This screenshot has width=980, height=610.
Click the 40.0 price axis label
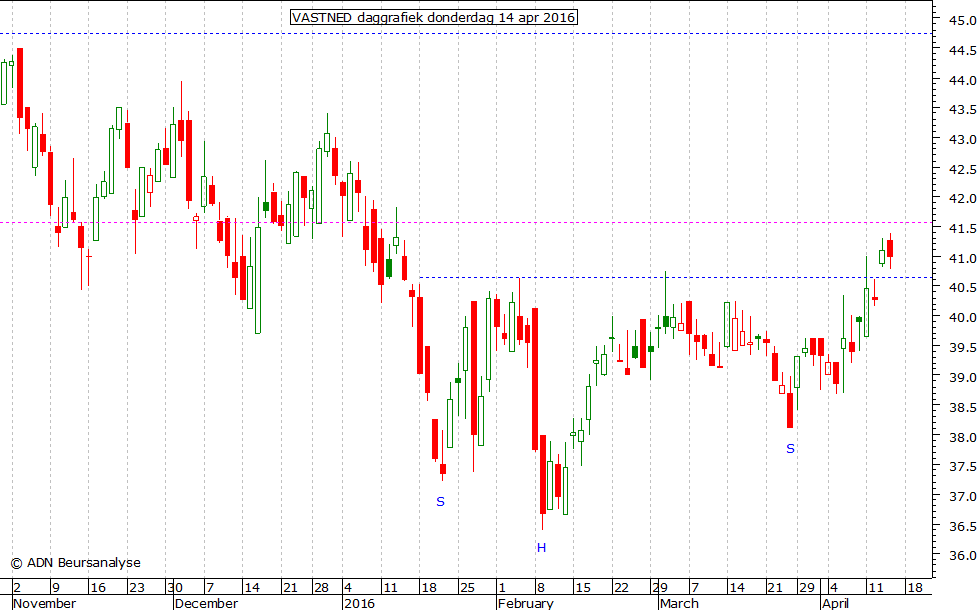click(962, 318)
